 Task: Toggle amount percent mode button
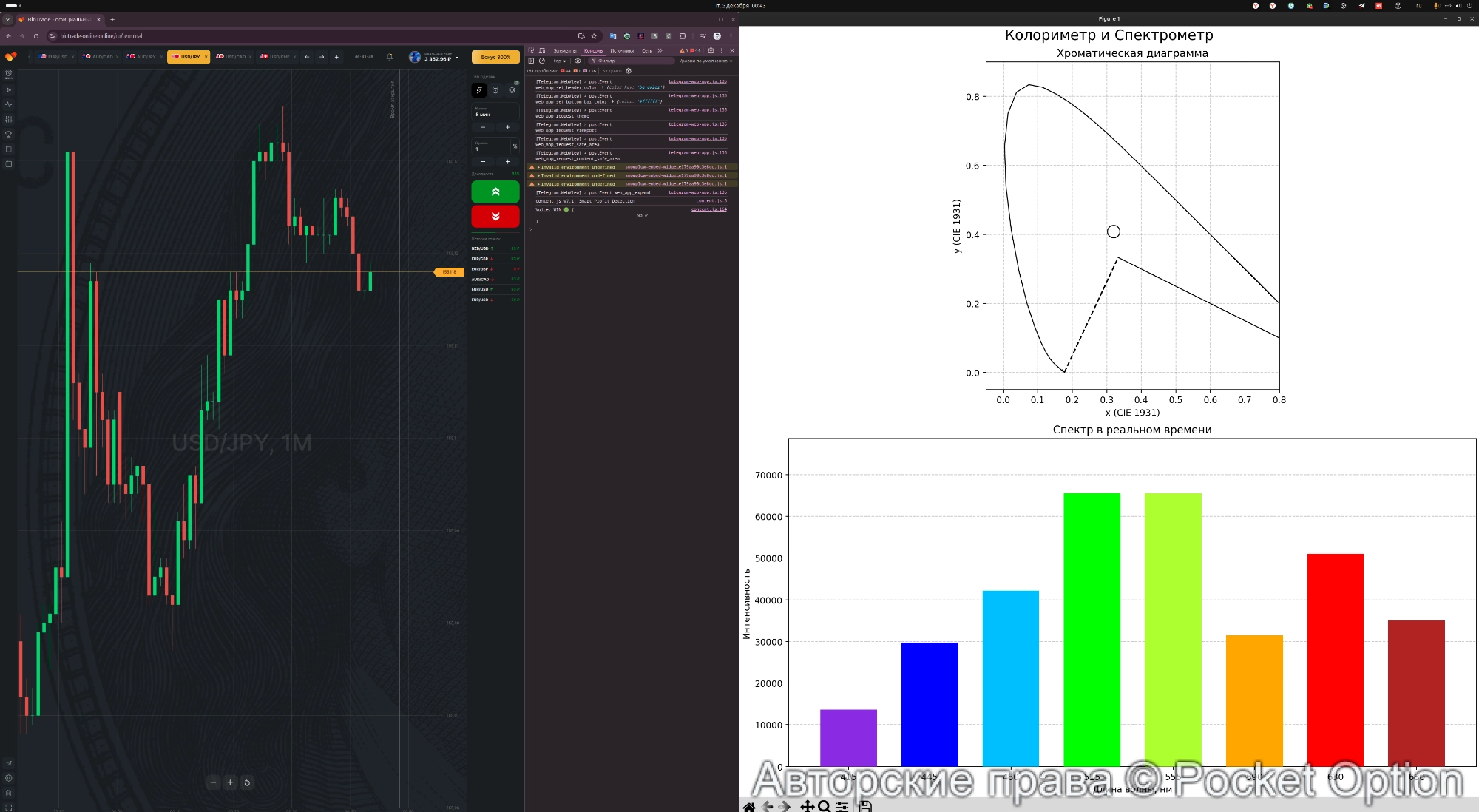515,146
